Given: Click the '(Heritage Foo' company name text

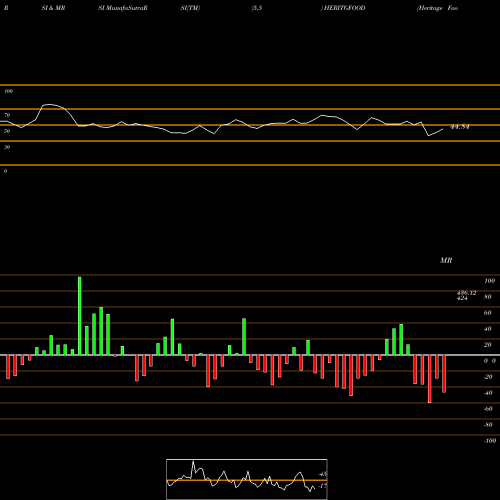Looking at the screenshot, I should [437, 8].
